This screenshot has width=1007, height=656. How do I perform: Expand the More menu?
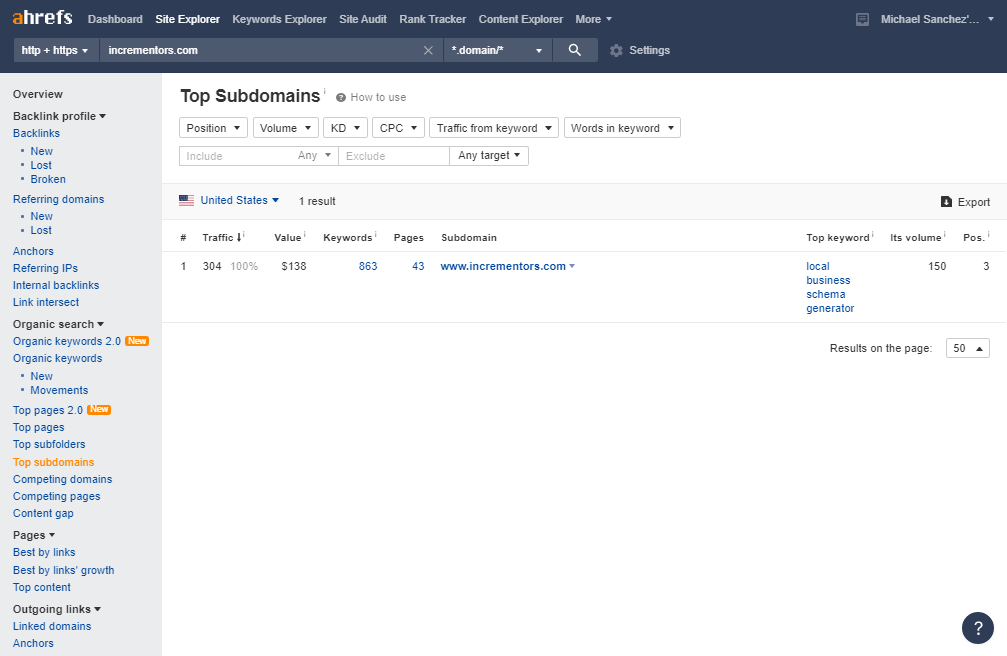(x=593, y=19)
